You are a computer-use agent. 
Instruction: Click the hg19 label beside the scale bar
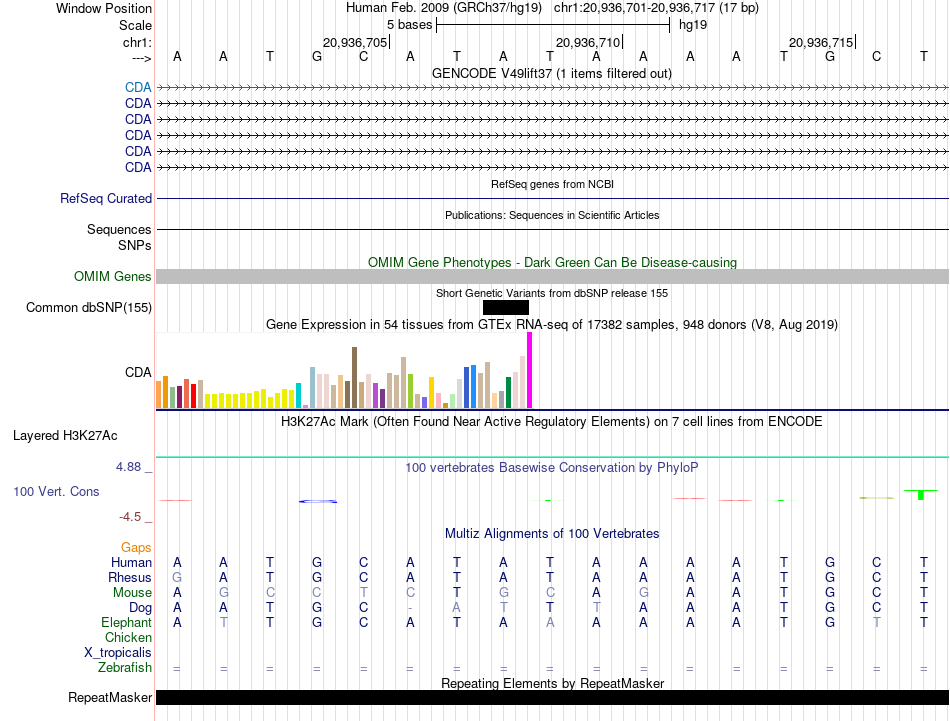pyautogui.click(x=693, y=25)
